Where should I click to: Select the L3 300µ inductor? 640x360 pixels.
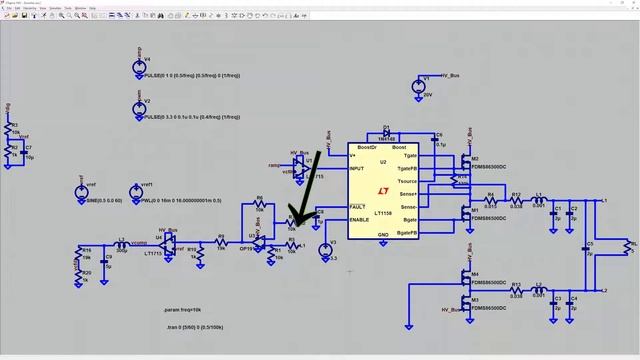pyautogui.click(x=121, y=245)
